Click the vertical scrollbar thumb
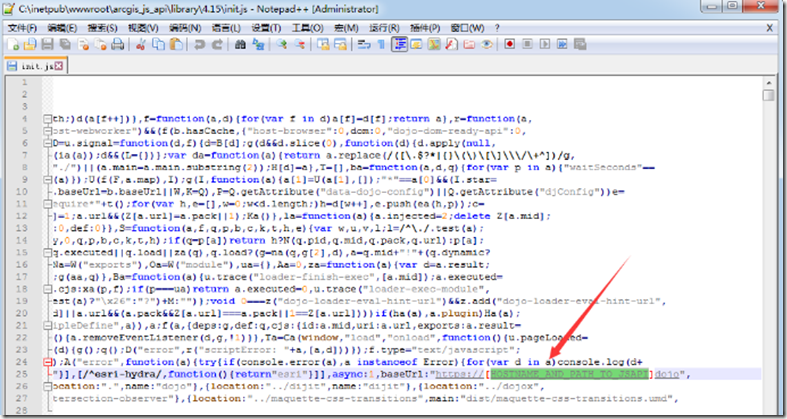The width and height of the screenshot is (787, 419). tap(768, 95)
